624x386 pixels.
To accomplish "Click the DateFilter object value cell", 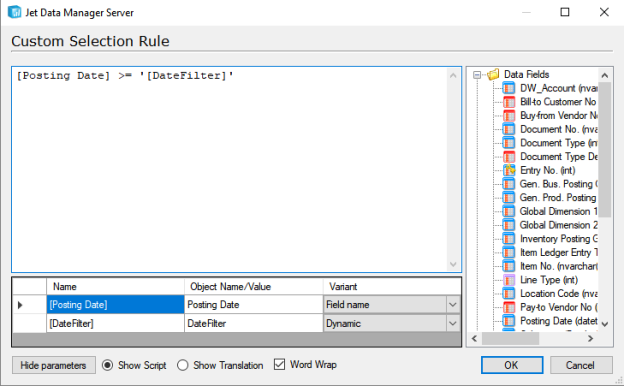I will tap(254, 324).
